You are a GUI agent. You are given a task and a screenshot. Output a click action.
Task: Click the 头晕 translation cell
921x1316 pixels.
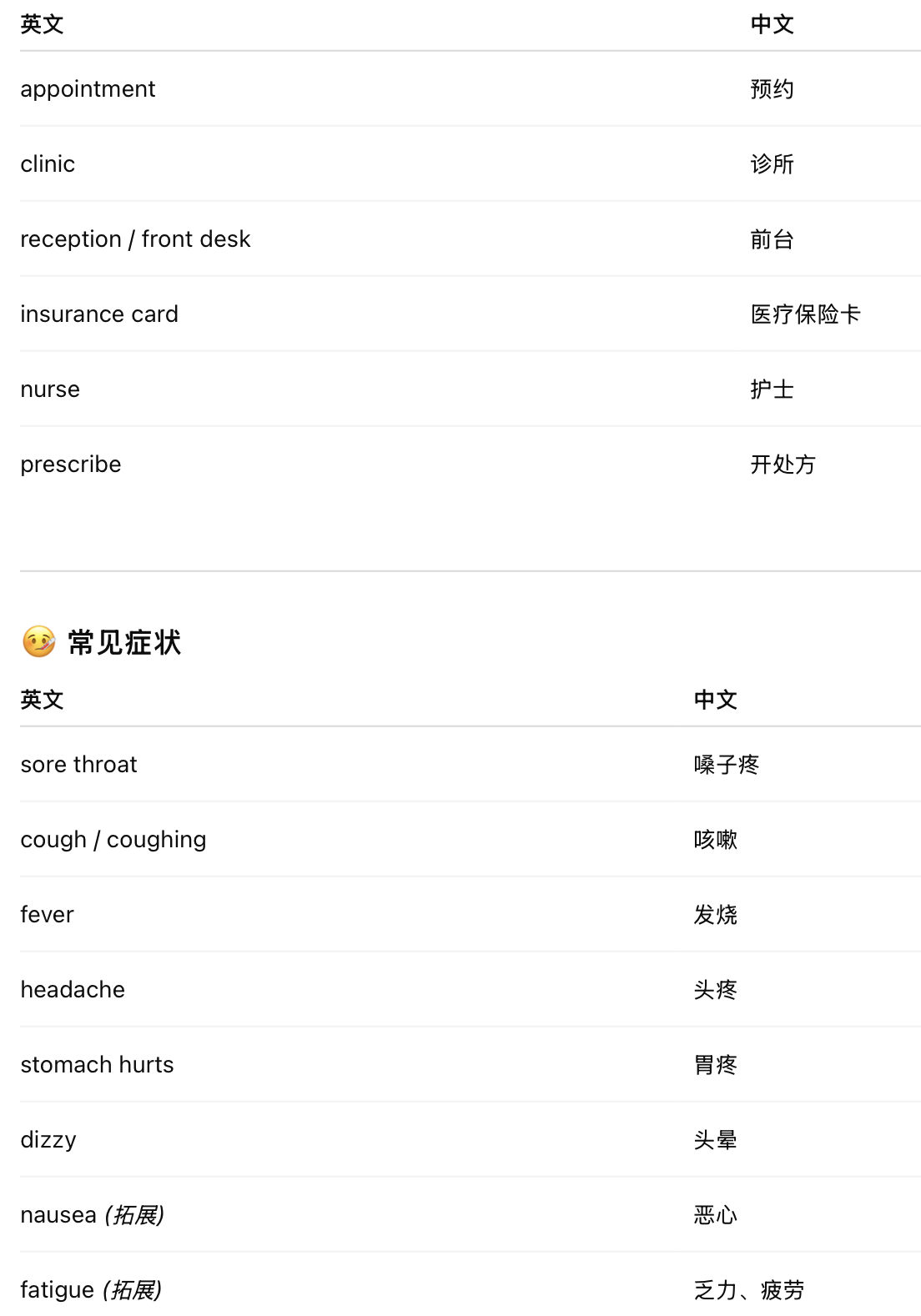pyautogui.click(x=715, y=1140)
